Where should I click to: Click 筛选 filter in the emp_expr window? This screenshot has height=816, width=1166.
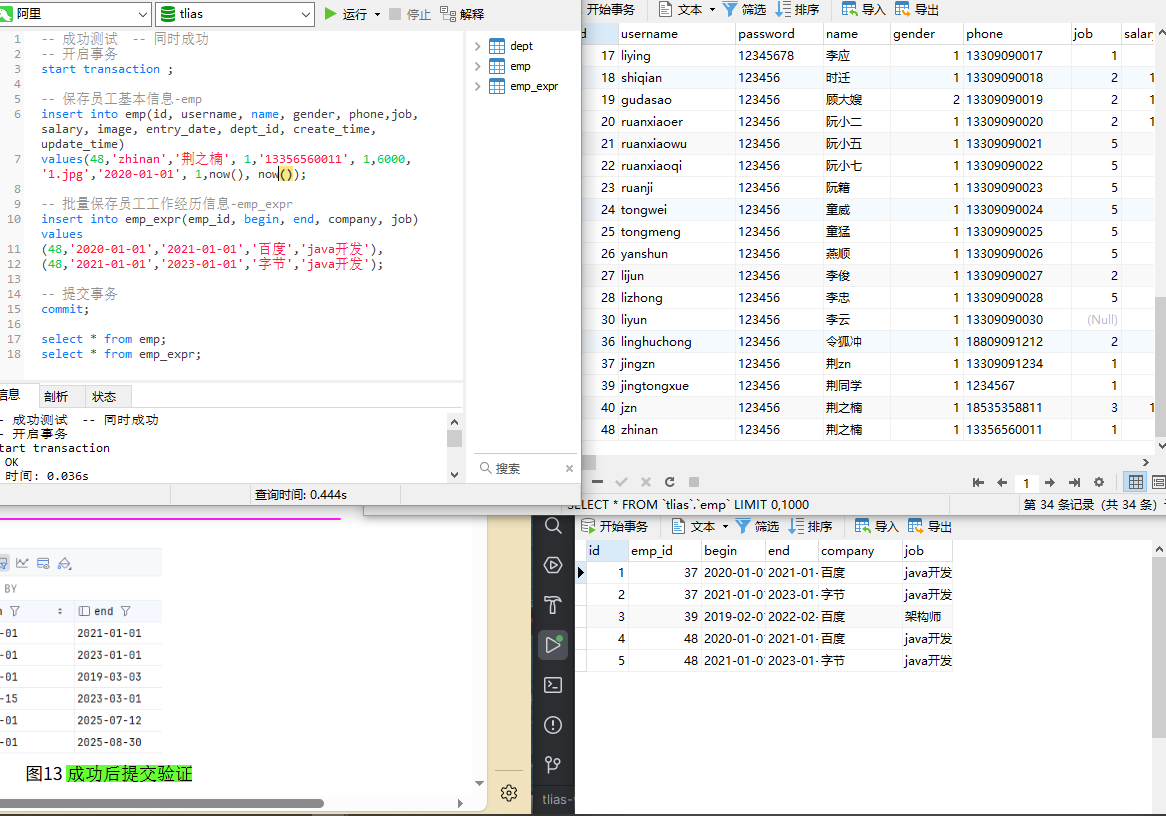click(758, 527)
